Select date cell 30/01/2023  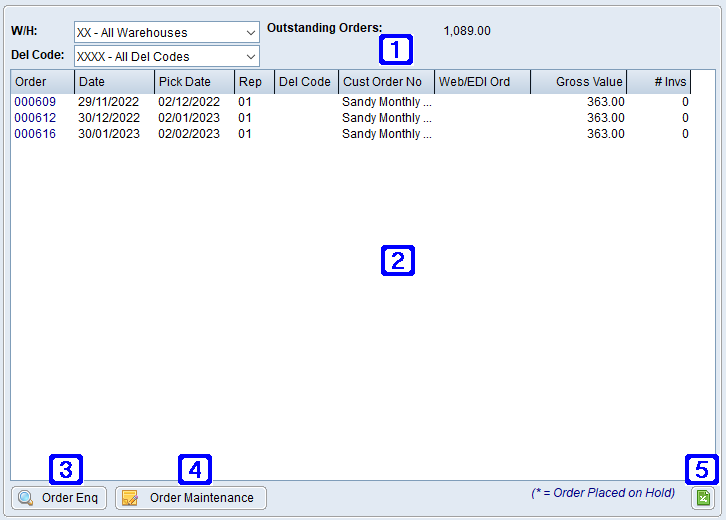[109, 134]
